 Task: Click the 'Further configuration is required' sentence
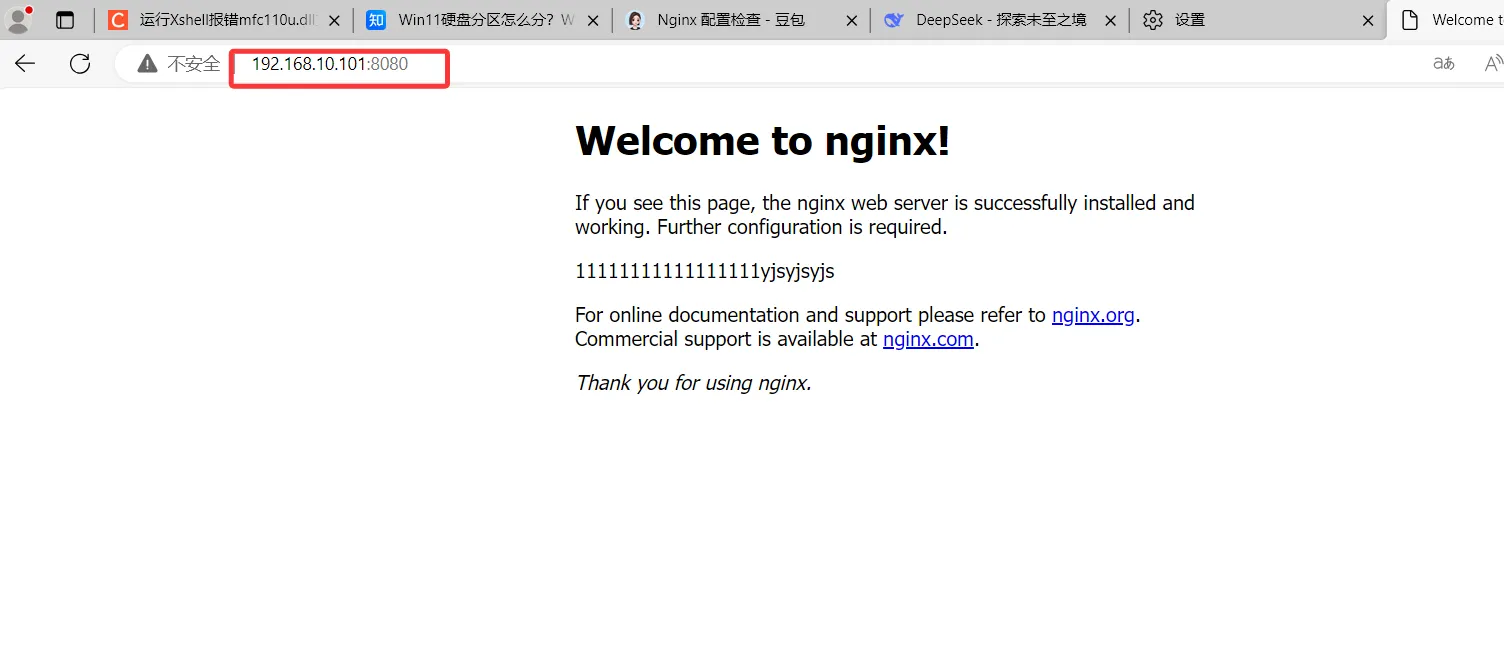click(801, 227)
